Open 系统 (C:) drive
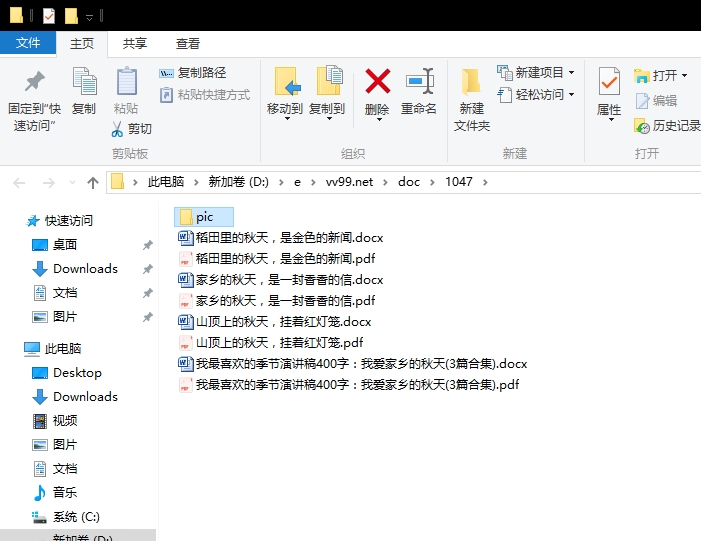The height and width of the screenshot is (541, 701). pyautogui.click(x=66, y=517)
